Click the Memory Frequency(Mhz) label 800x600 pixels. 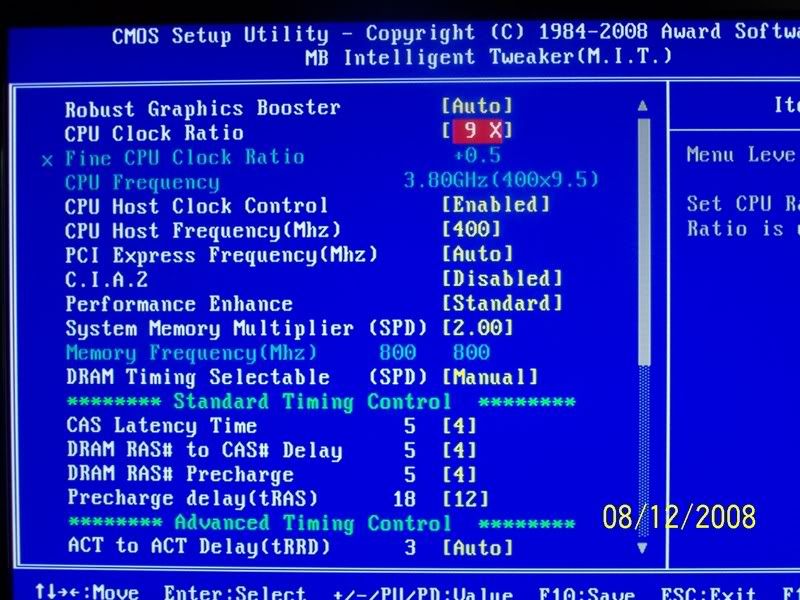pos(191,353)
